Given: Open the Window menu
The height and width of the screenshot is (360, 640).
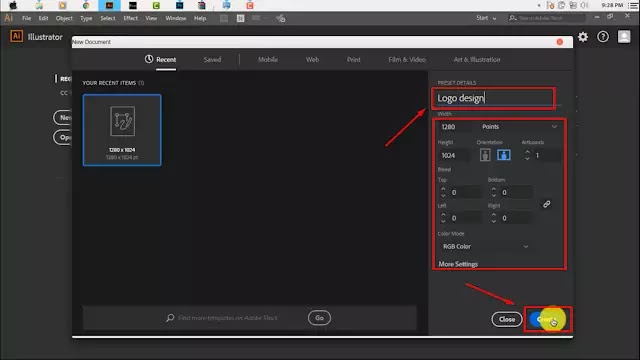Looking at the screenshot, I should pyautogui.click(x=176, y=18).
